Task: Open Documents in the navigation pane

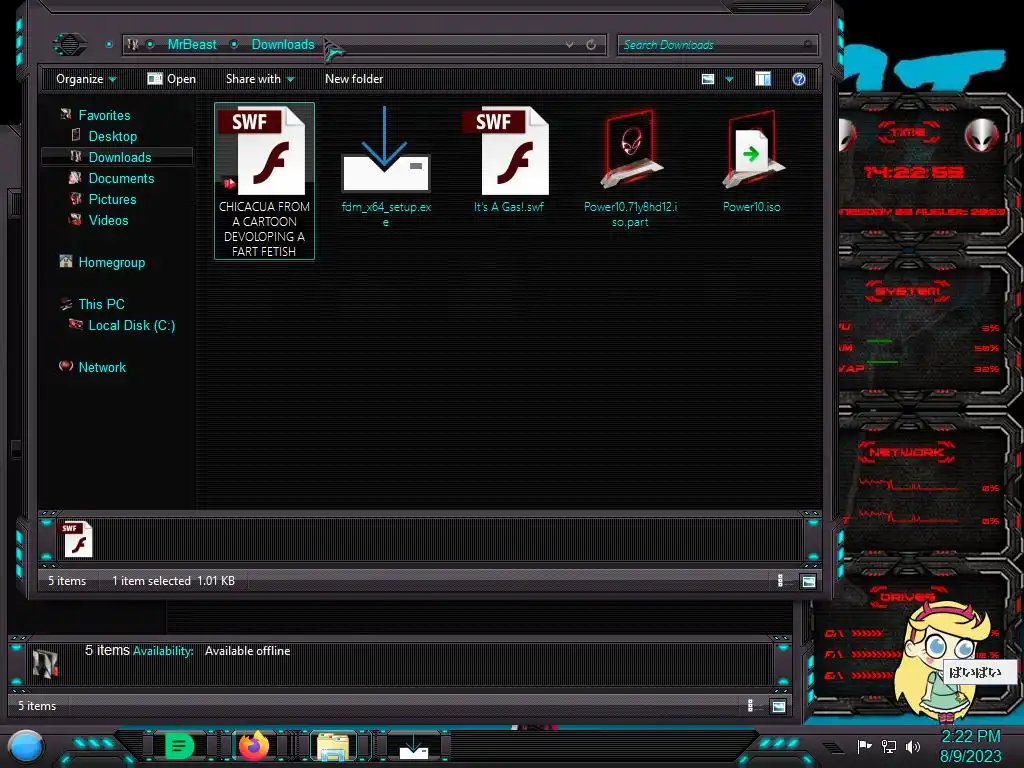Action: pos(121,178)
